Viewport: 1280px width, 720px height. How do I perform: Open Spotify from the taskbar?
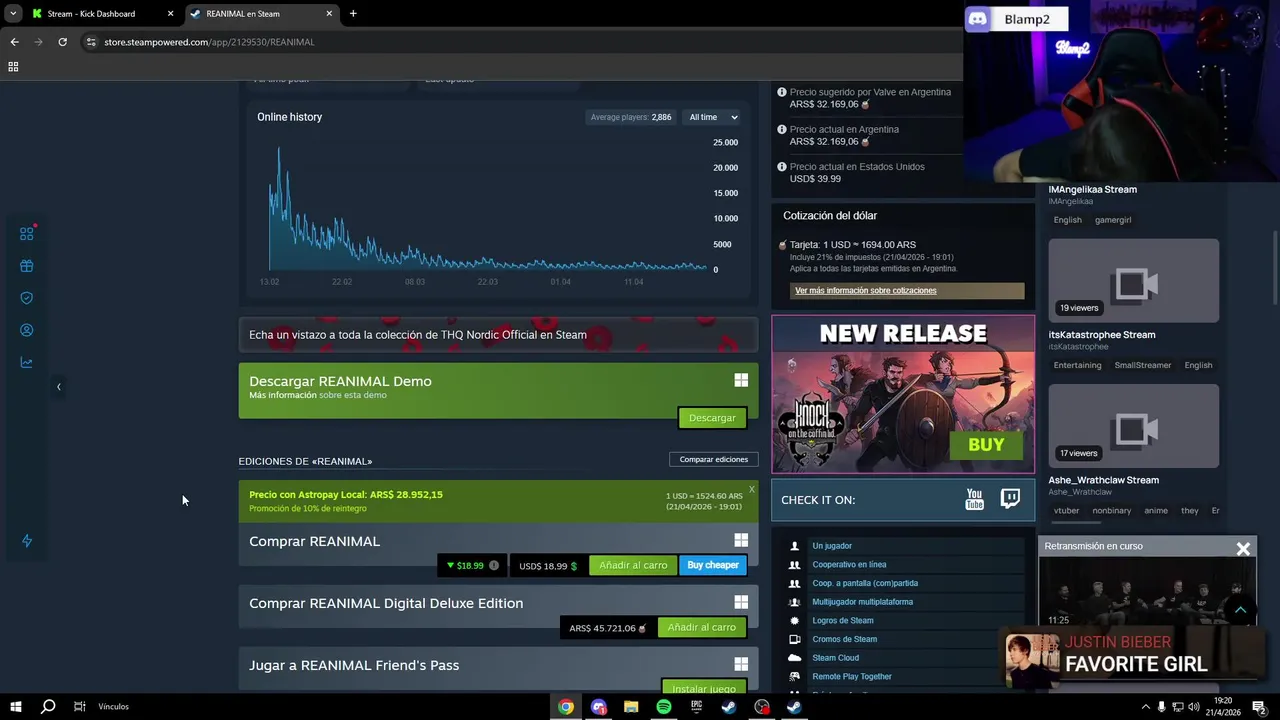click(664, 707)
